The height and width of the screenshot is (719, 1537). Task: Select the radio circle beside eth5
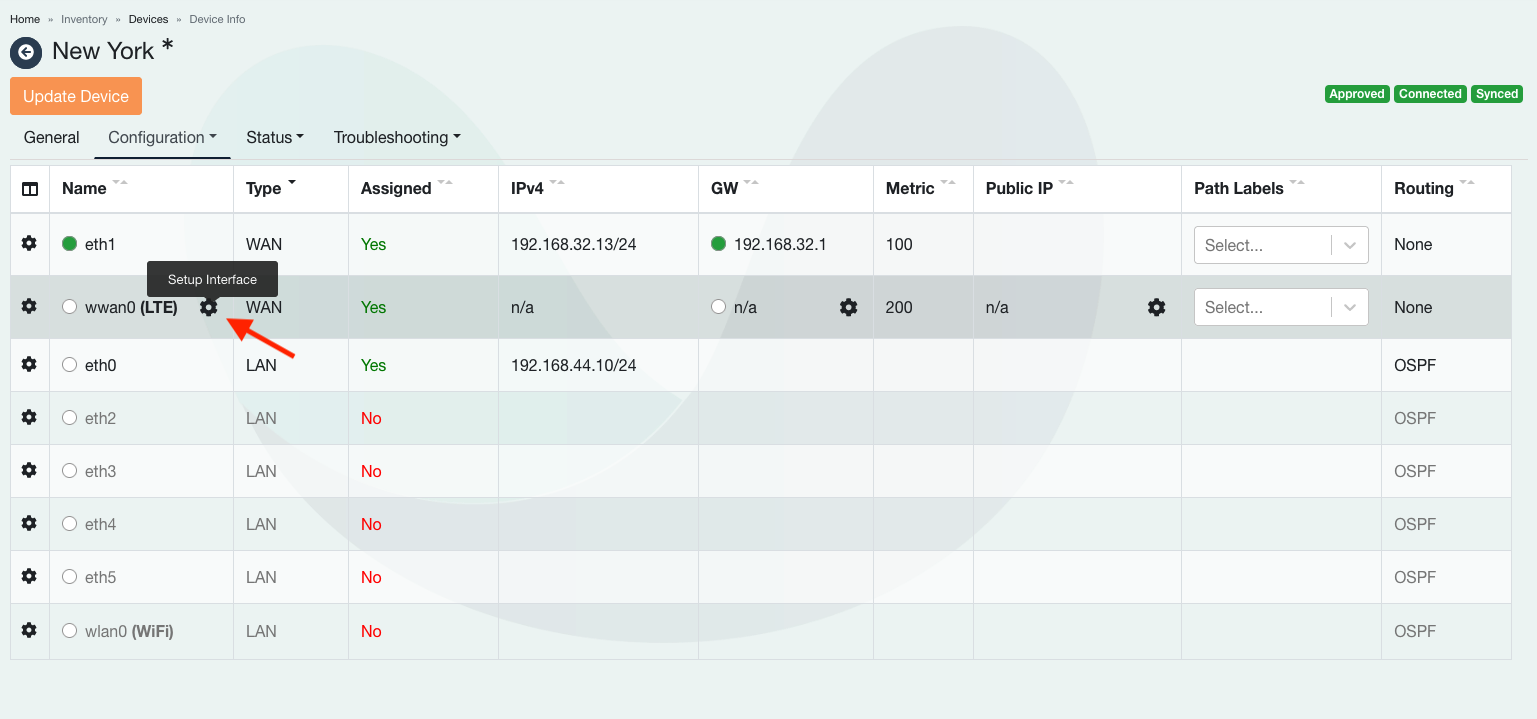click(x=70, y=577)
